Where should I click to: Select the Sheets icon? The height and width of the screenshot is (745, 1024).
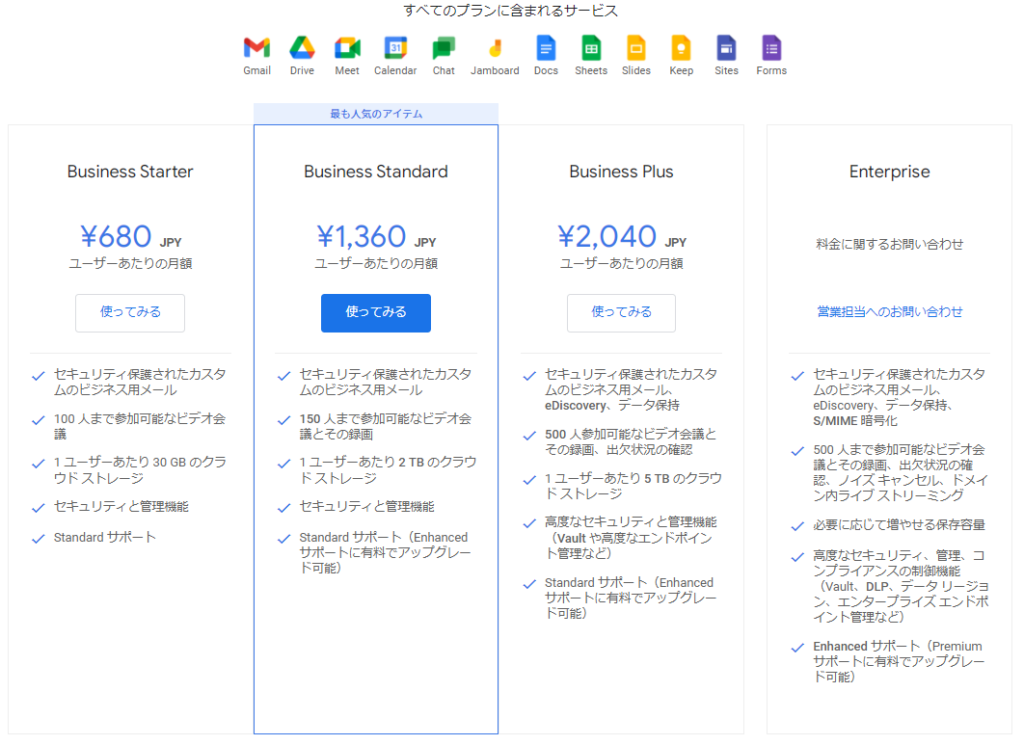(x=590, y=48)
